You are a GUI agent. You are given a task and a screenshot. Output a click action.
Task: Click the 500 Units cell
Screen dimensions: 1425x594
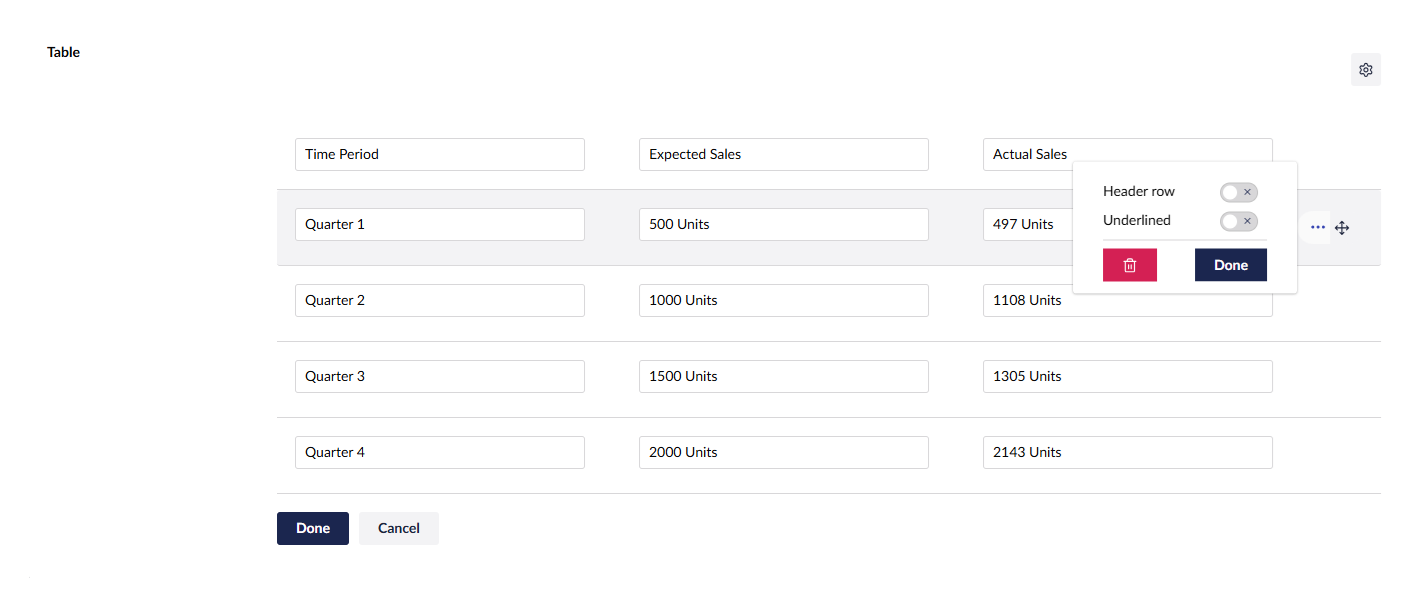(x=783, y=224)
